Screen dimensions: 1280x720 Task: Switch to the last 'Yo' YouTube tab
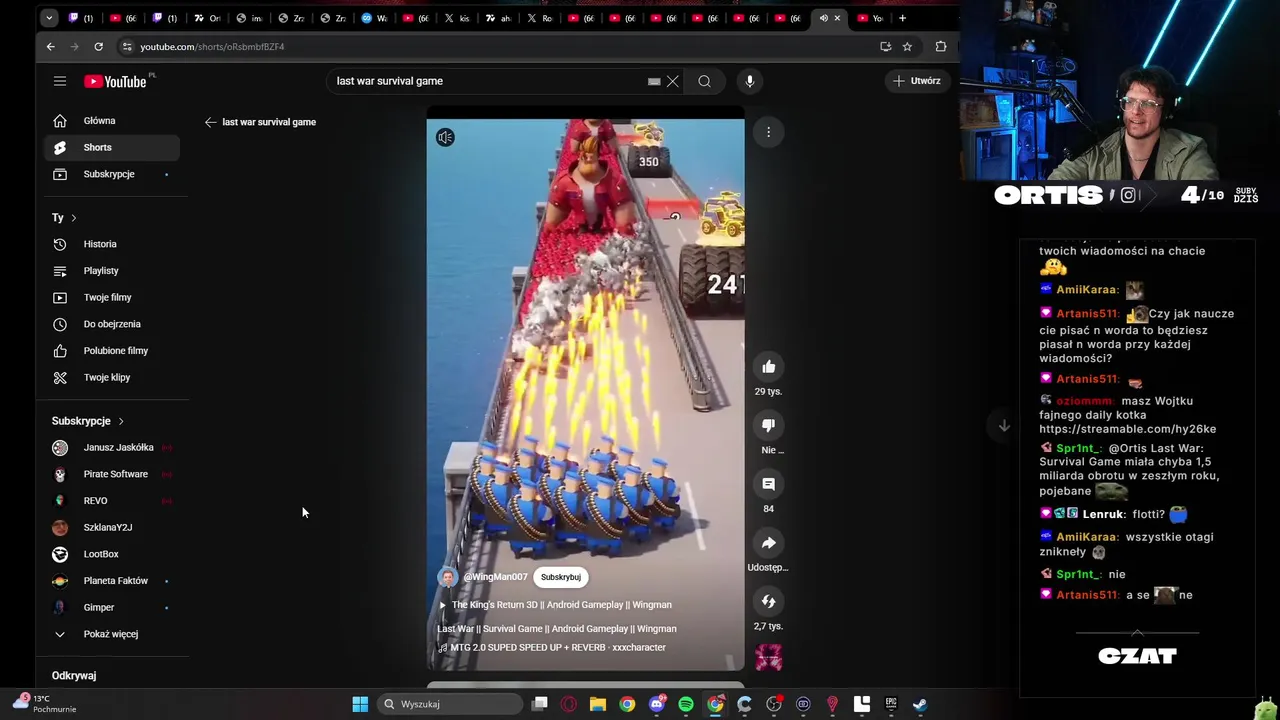(x=871, y=18)
